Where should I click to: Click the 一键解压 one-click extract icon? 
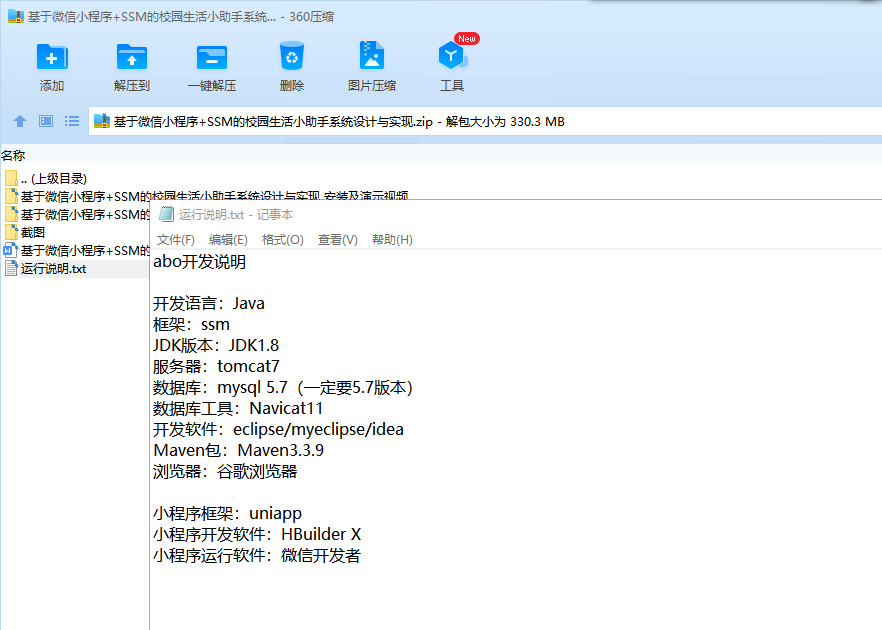point(212,57)
